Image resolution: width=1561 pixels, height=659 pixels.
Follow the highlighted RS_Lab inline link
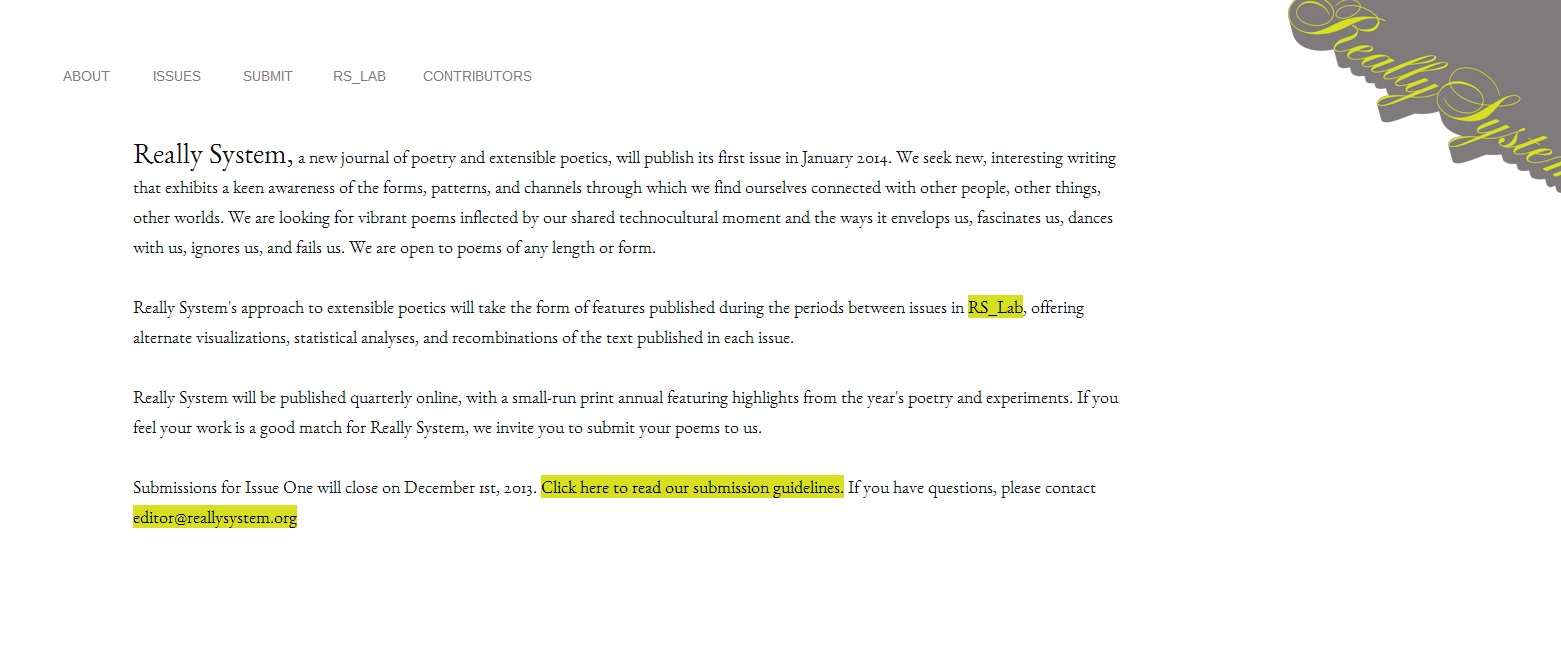tap(995, 308)
